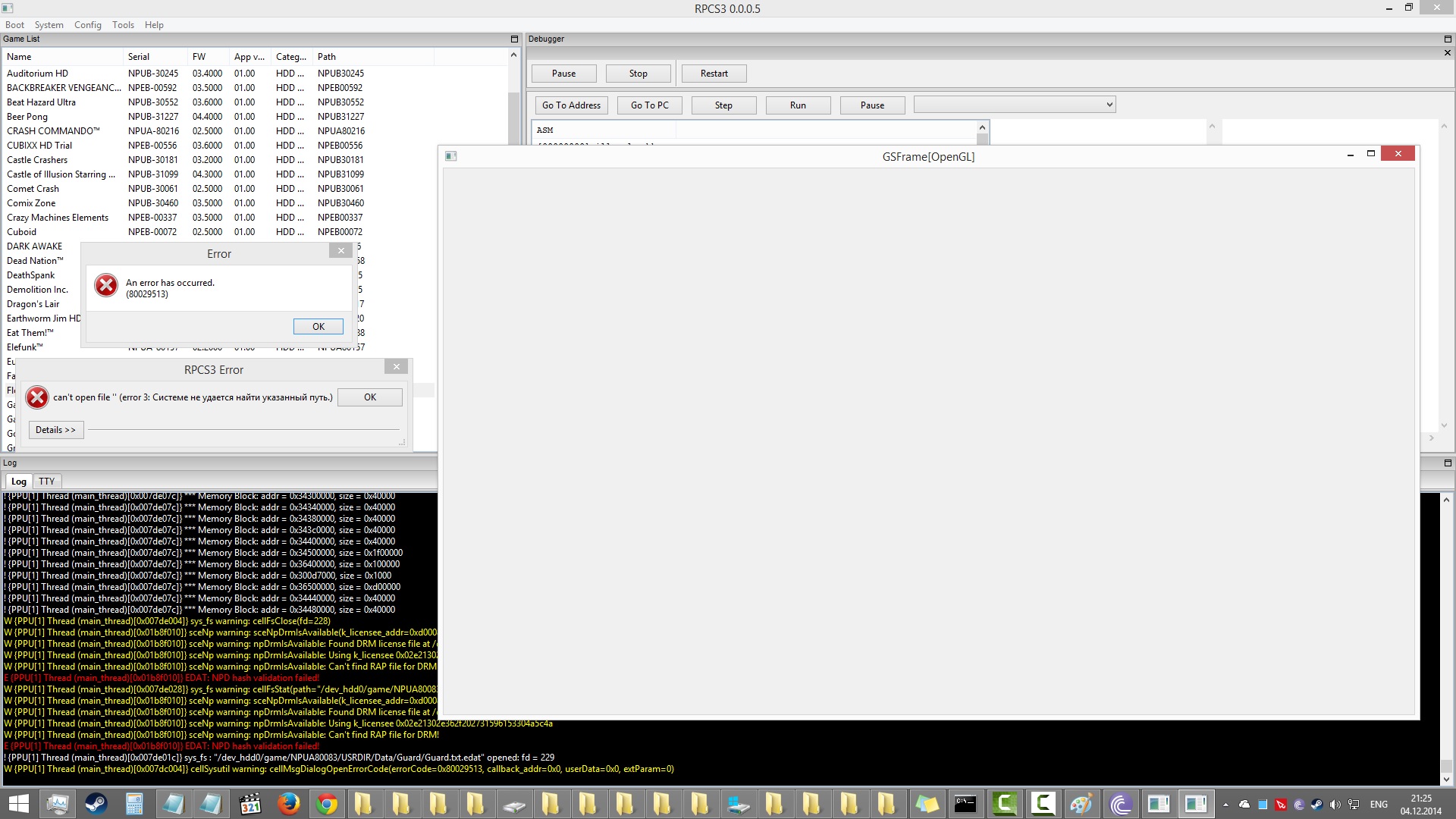The width and height of the screenshot is (1456, 819).
Task: Open the Config menu
Action: [87, 24]
